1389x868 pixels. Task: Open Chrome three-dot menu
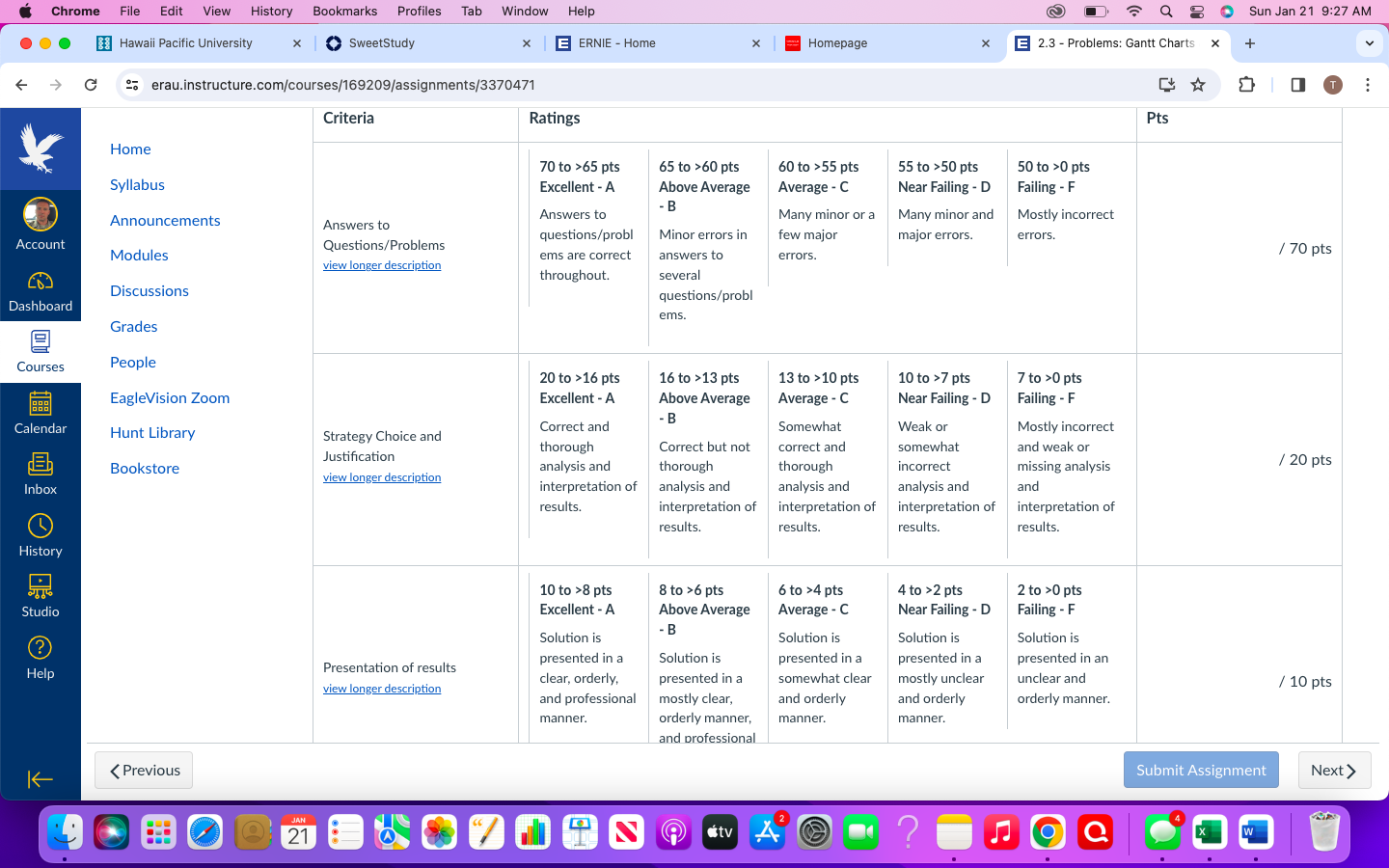pos(1368,85)
